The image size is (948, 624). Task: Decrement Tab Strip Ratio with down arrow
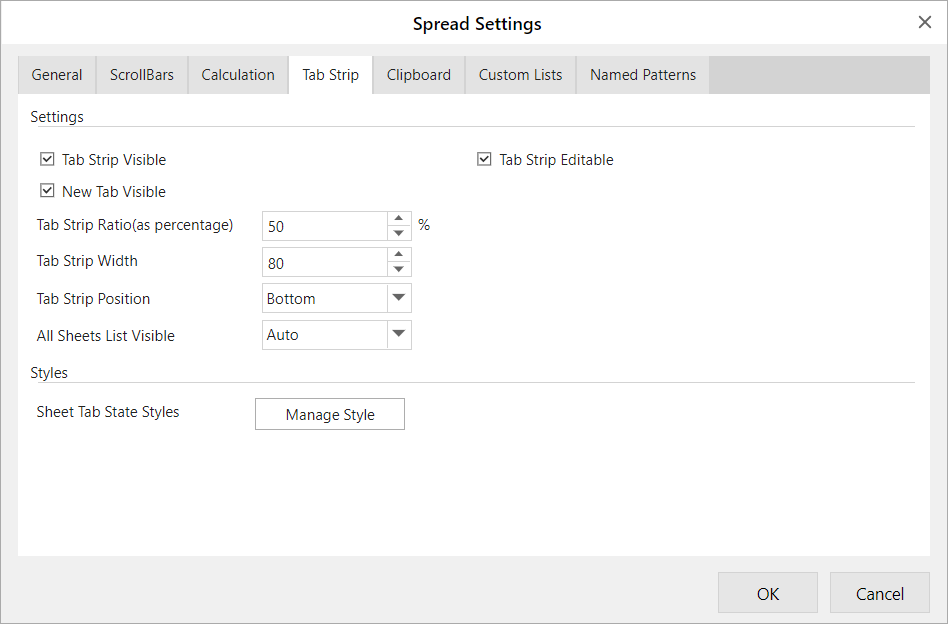tap(398, 232)
